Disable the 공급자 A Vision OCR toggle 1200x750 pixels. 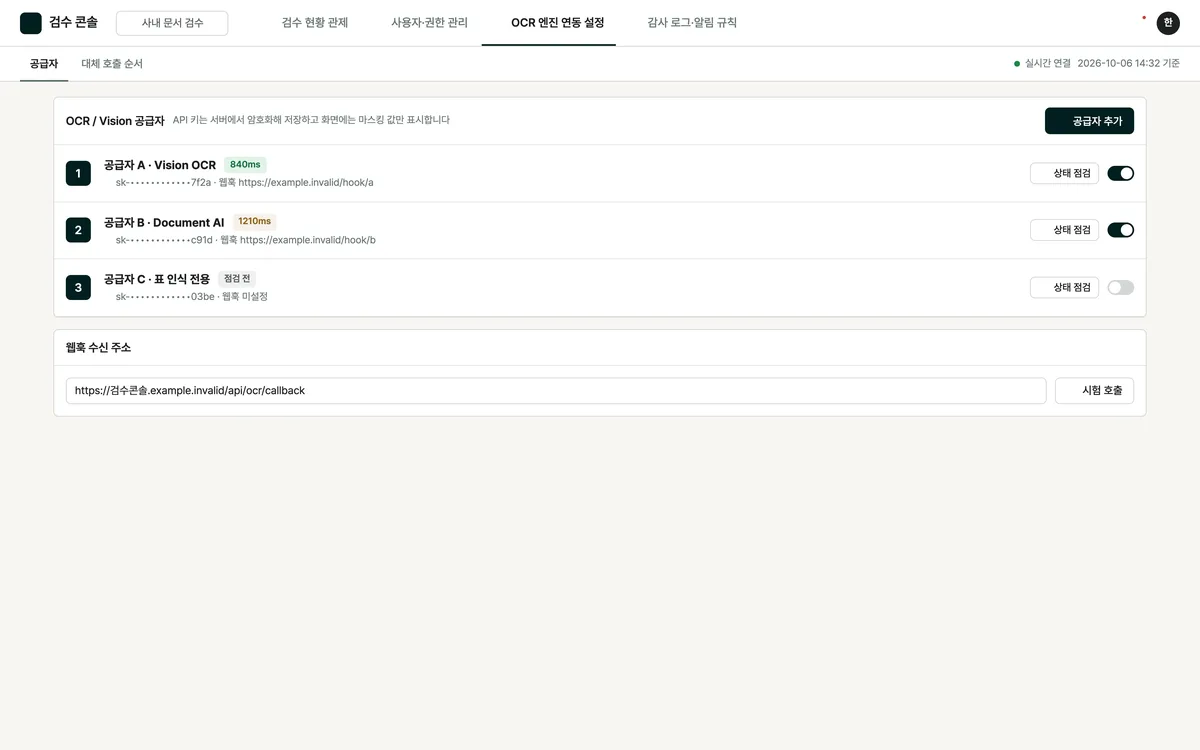pos(1120,173)
